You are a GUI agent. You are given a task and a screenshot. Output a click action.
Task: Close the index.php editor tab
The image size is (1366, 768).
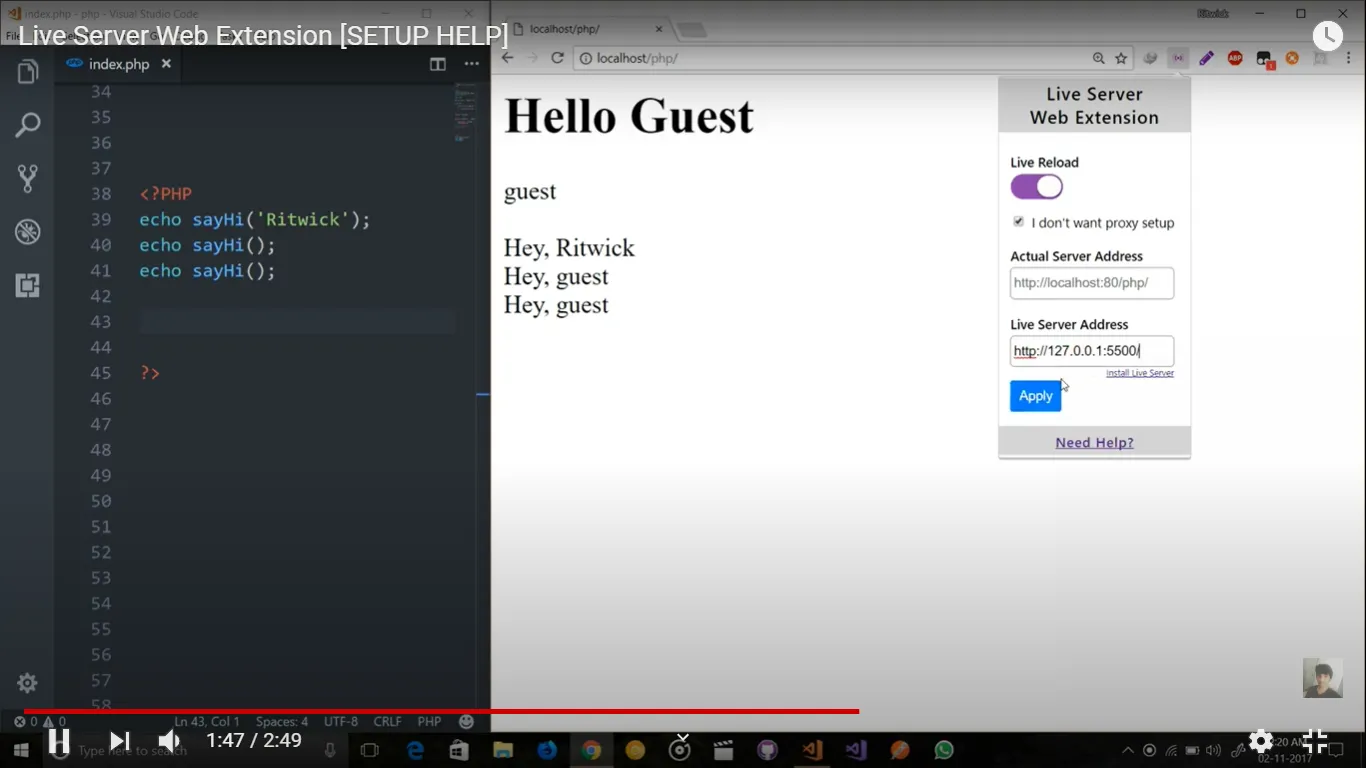tap(166, 64)
